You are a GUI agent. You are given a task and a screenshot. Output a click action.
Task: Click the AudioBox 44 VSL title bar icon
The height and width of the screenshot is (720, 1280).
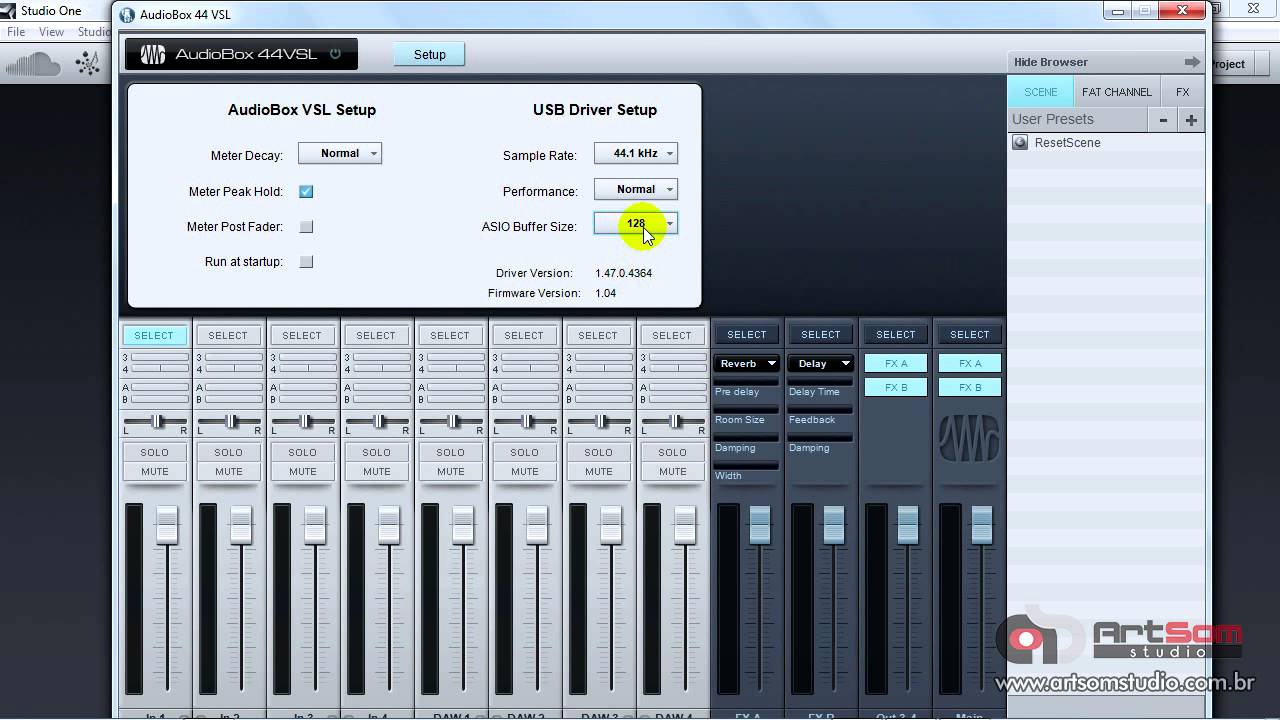(x=127, y=15)
